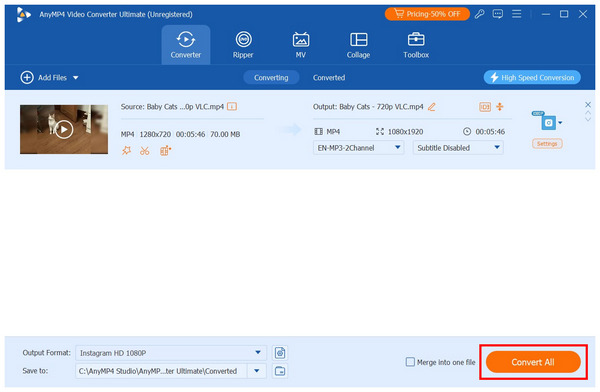
Task: Move the file item down
Action: [x=588, y=119]
